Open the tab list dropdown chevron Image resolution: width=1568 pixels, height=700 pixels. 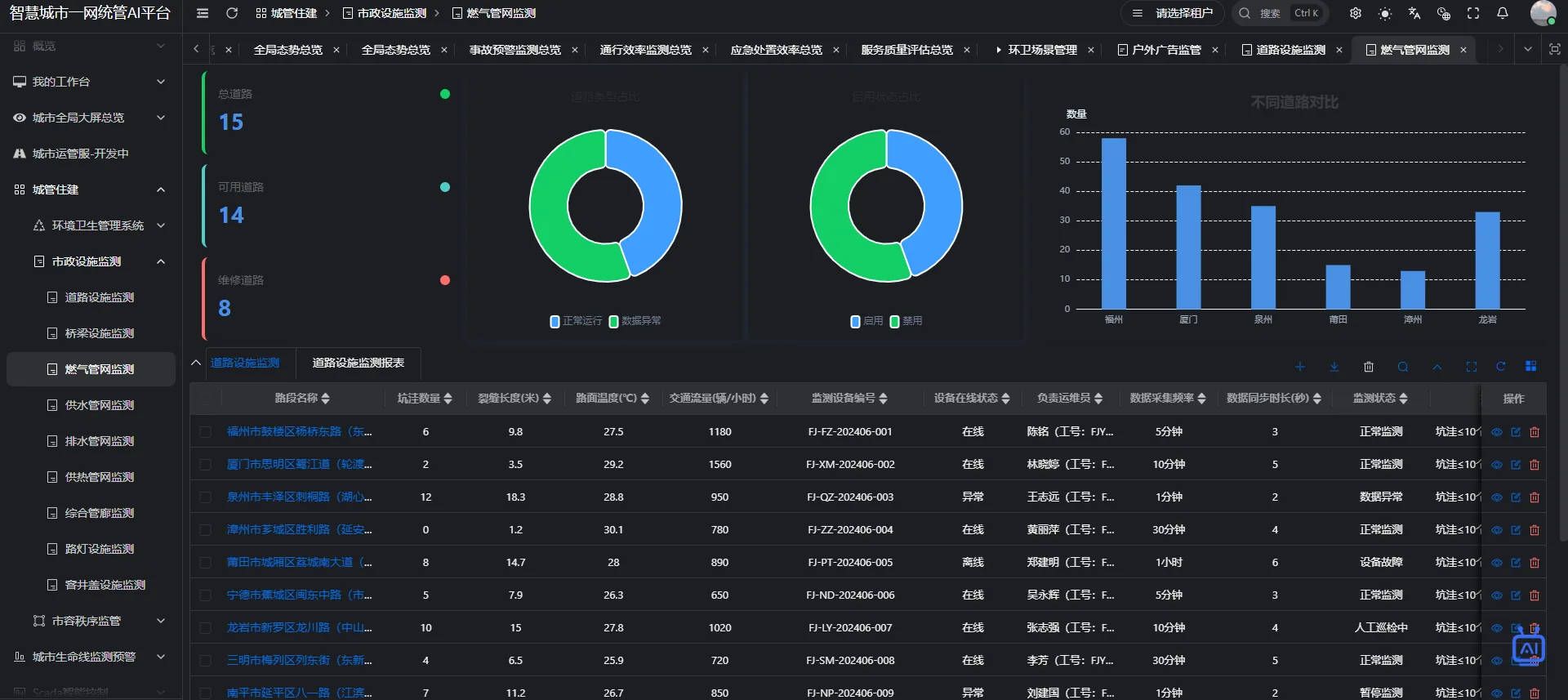click(x=1528, y=49)
